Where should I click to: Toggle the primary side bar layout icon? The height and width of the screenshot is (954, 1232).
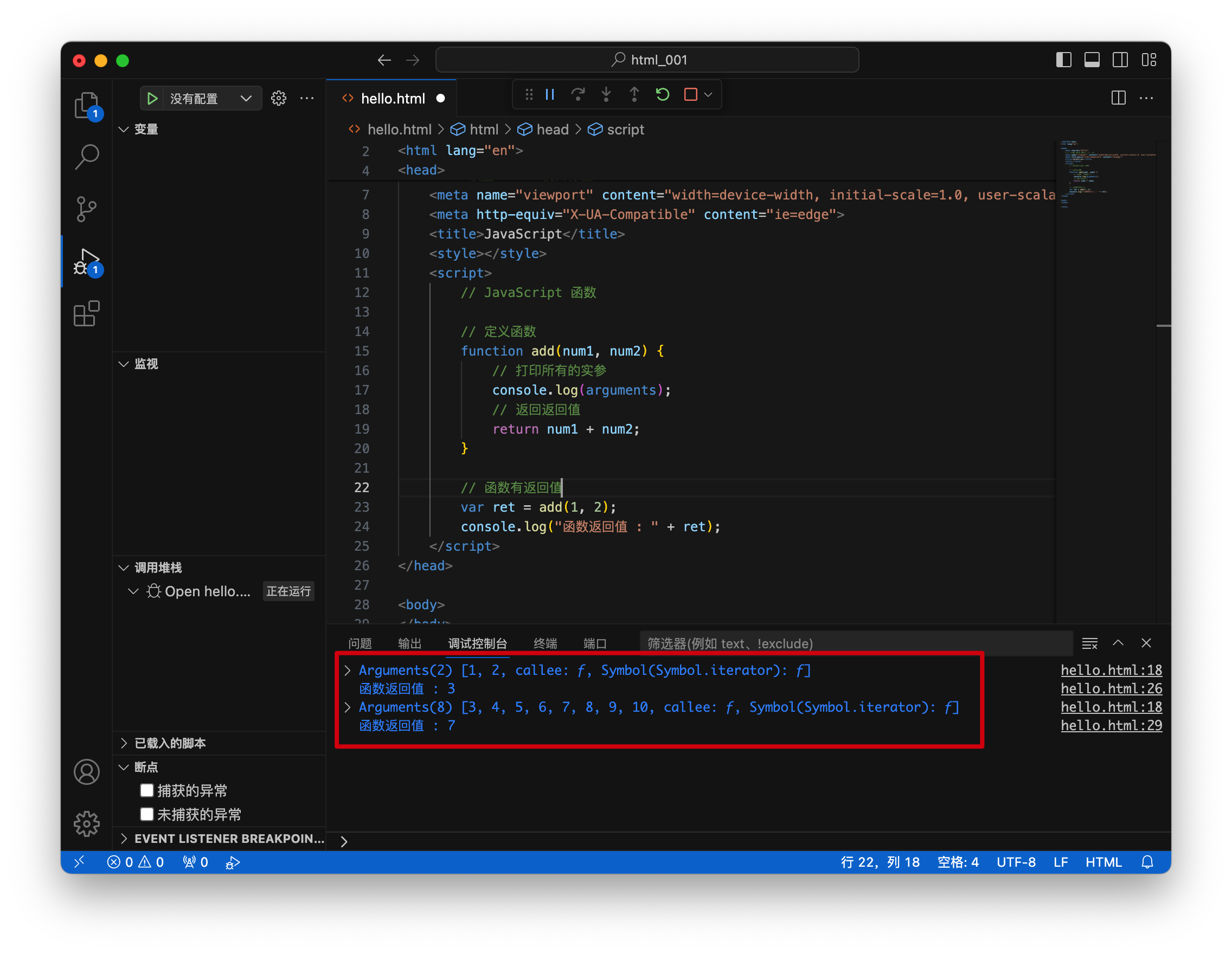1063,60
